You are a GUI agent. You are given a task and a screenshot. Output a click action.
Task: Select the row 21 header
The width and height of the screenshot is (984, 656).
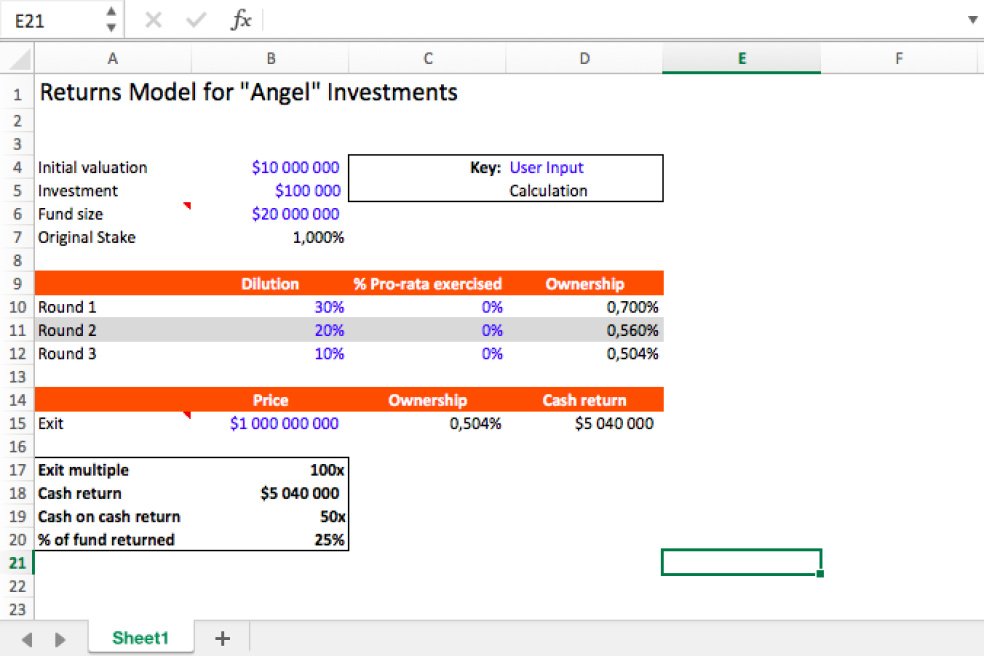pyautogui.click(x=16, y=562)
